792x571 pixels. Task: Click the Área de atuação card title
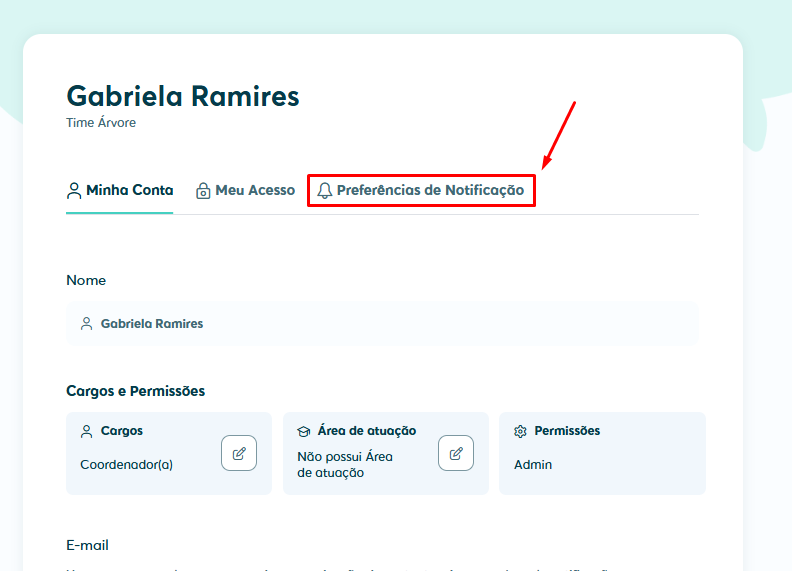pos(367,431)
